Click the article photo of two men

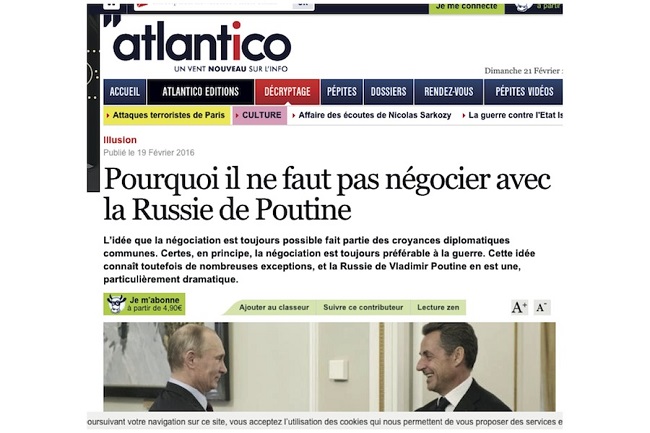[x=330, y=367]
